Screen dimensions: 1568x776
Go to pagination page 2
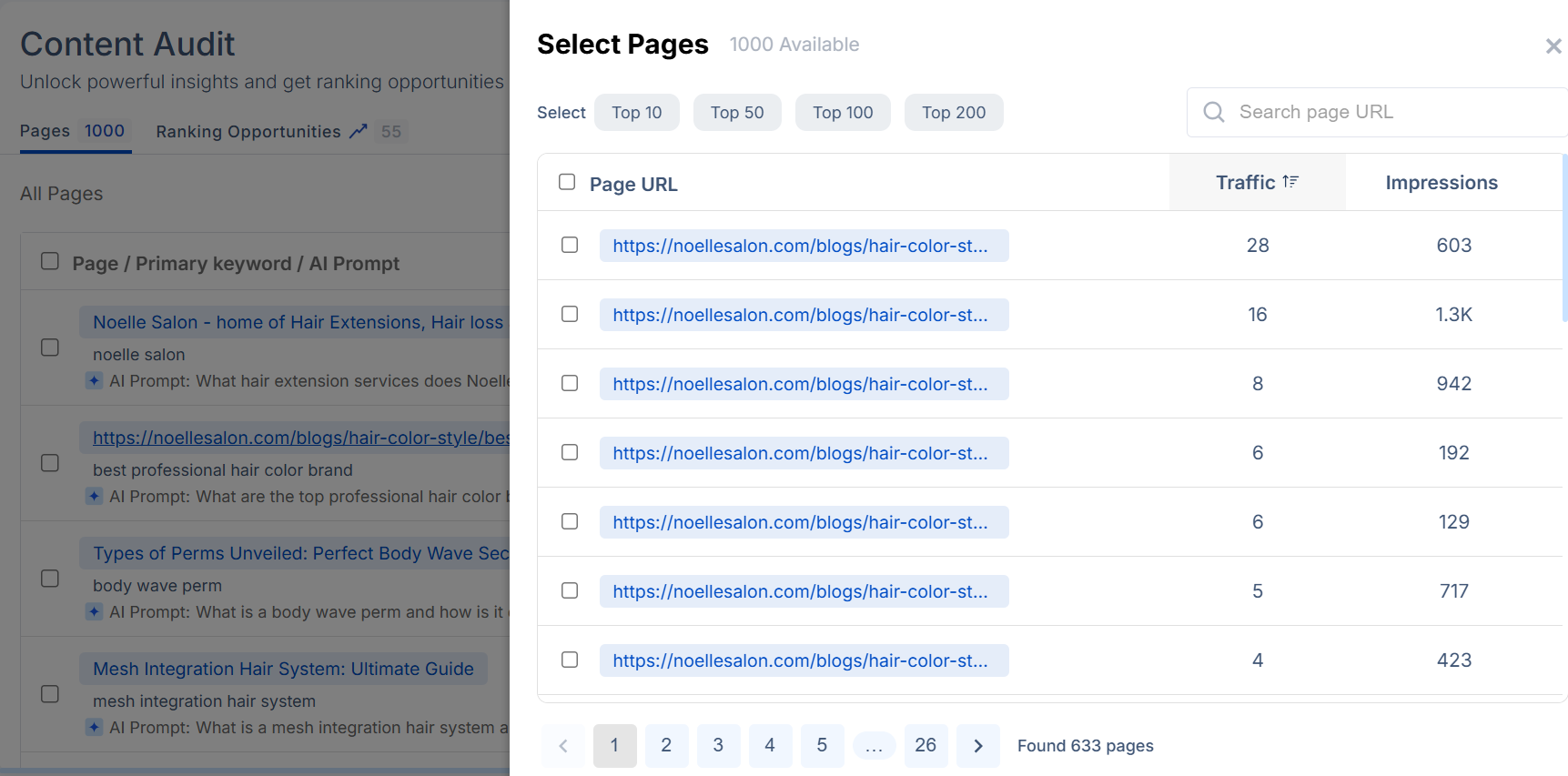(x=667, y=746)
